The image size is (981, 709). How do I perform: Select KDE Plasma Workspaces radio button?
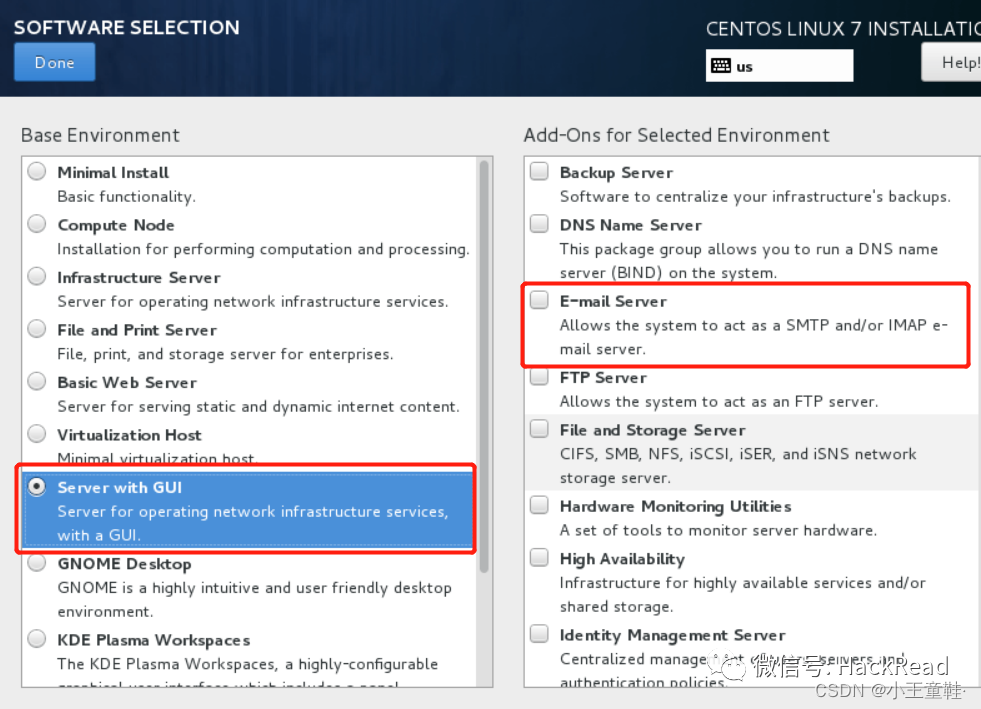[x=37, y=639]
